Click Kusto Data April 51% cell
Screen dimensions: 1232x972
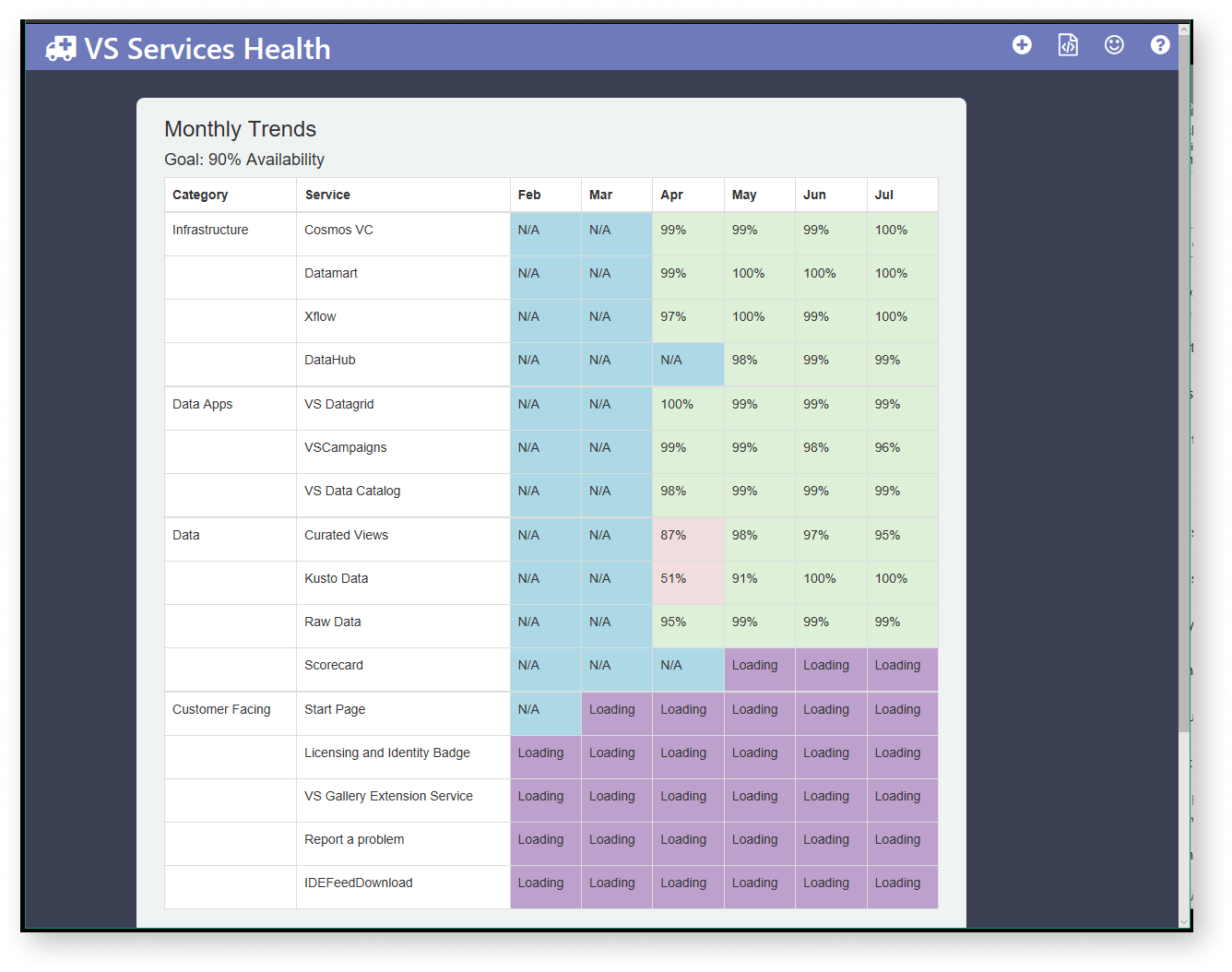point(688,583)
